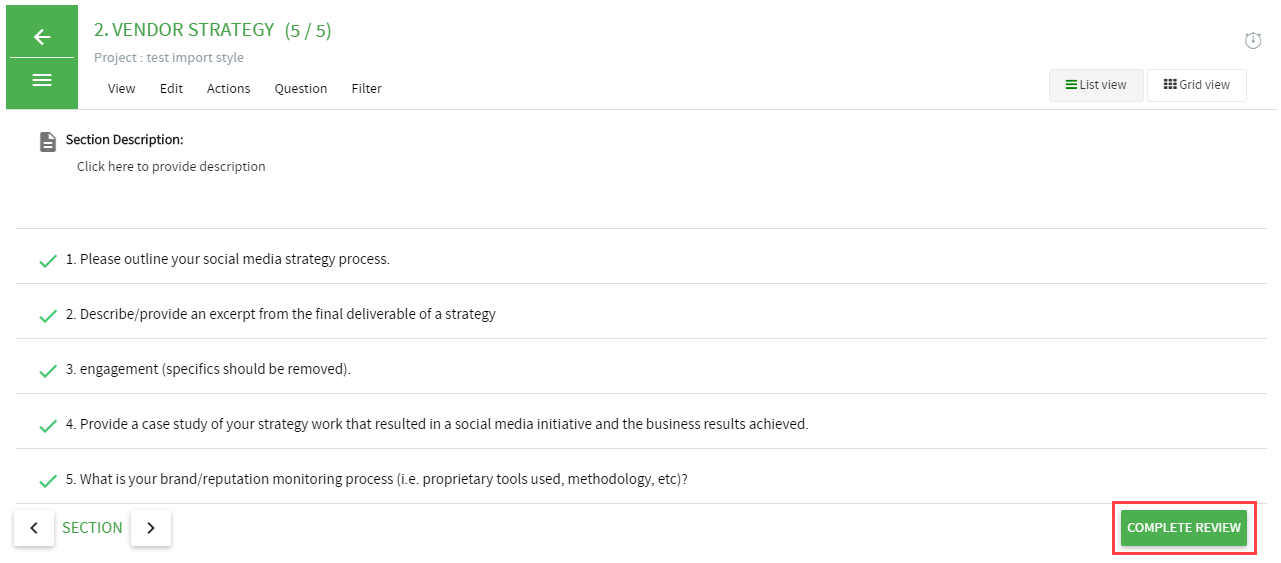
Task: Click the timer clock icon
Action: coord(1253,40)
